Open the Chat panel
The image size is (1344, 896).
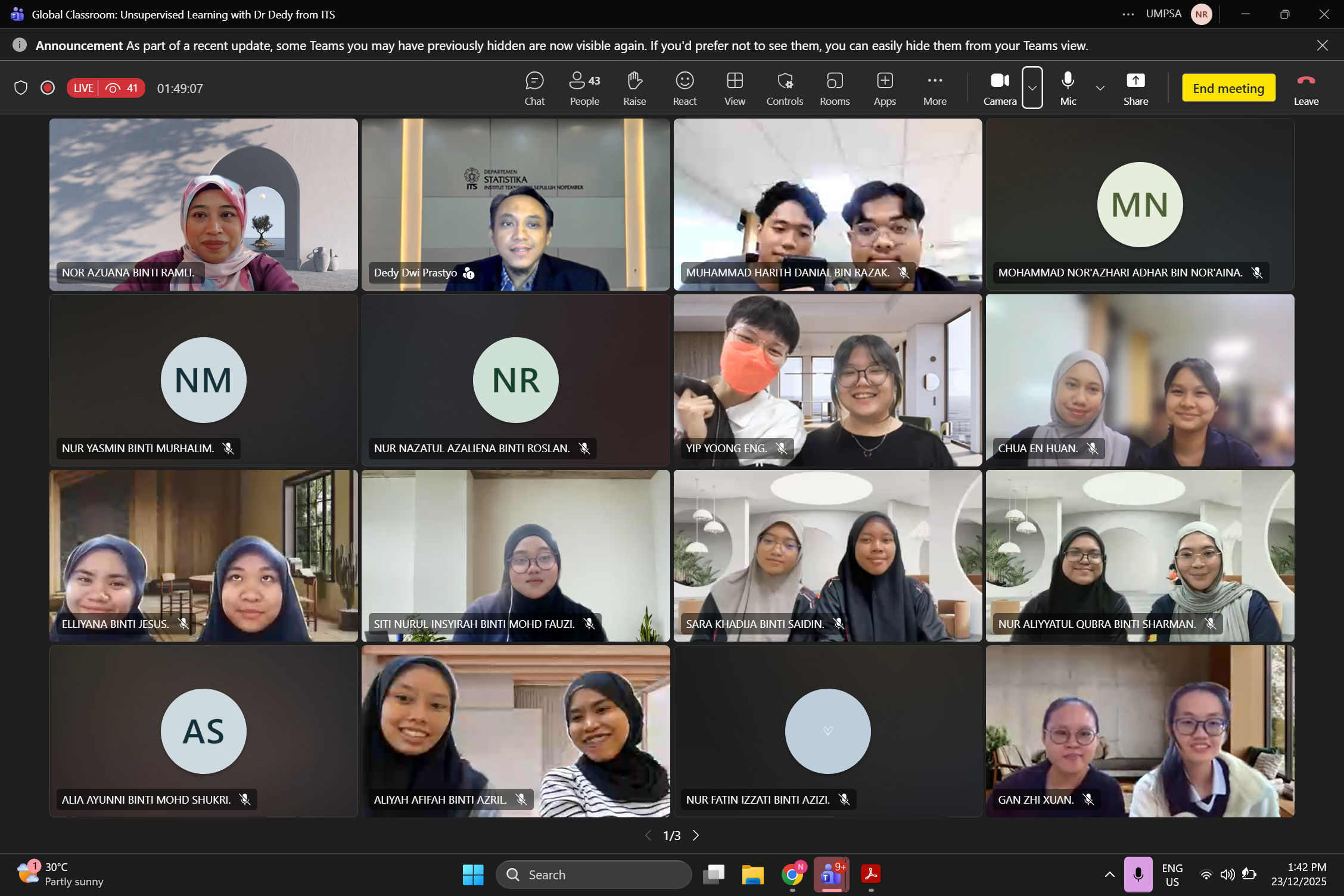tap(534, 88)
